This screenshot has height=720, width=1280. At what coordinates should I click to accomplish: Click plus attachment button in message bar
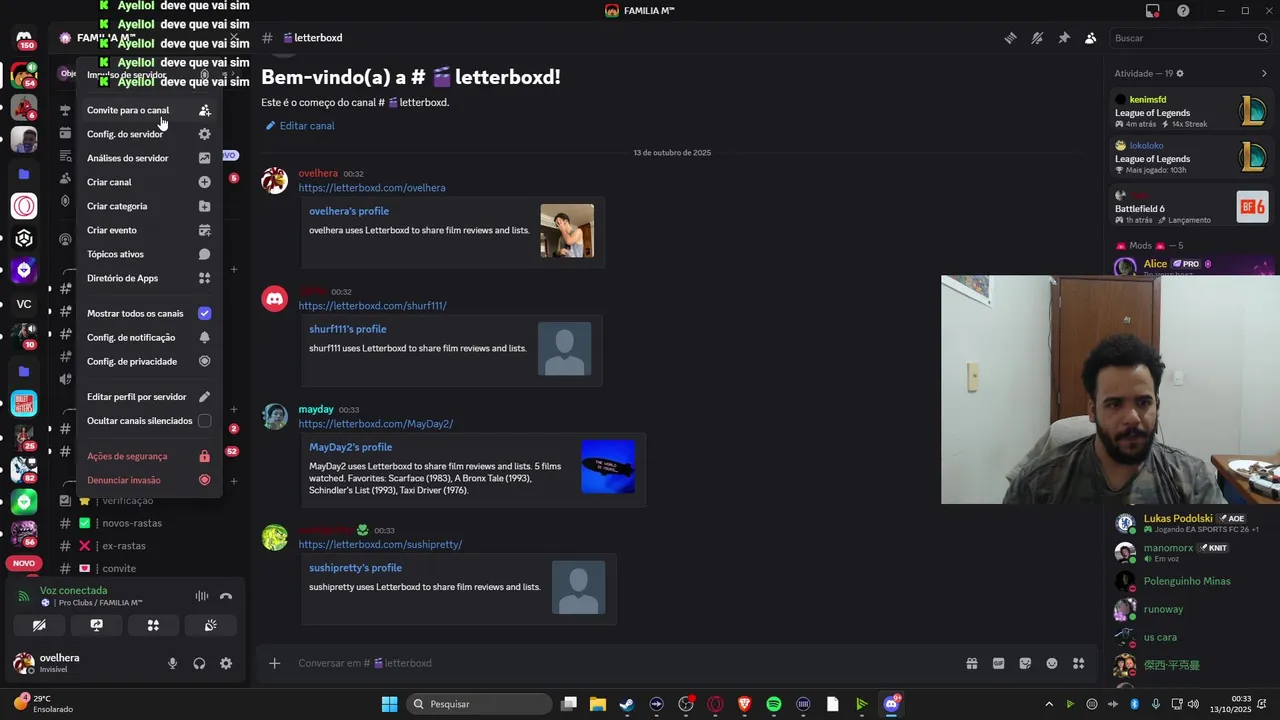click(274, 663)
